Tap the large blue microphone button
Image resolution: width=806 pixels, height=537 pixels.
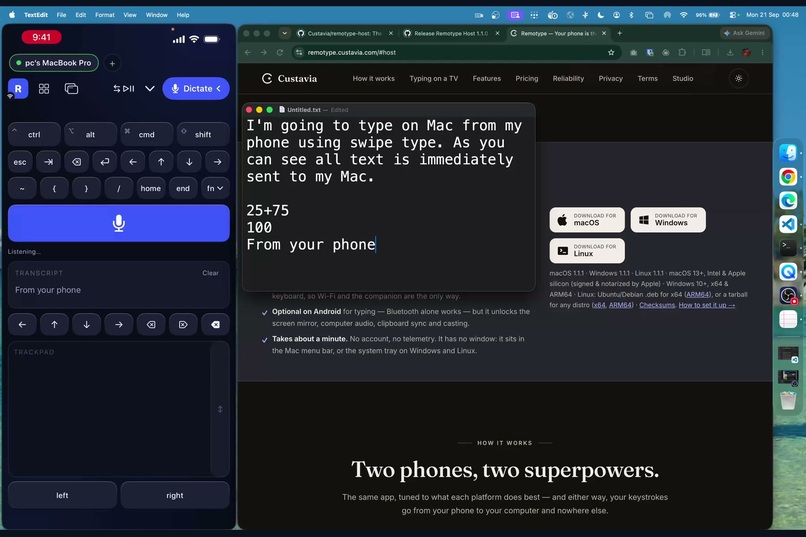[x=119, y=223]
